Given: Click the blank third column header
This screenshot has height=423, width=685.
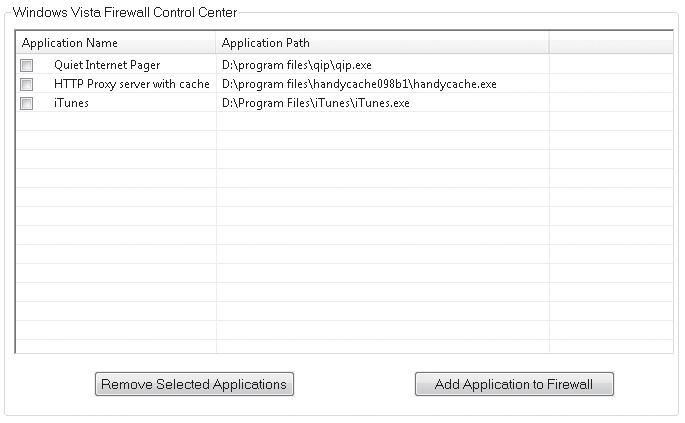Looking at the screenshot, I should [611, 43].
